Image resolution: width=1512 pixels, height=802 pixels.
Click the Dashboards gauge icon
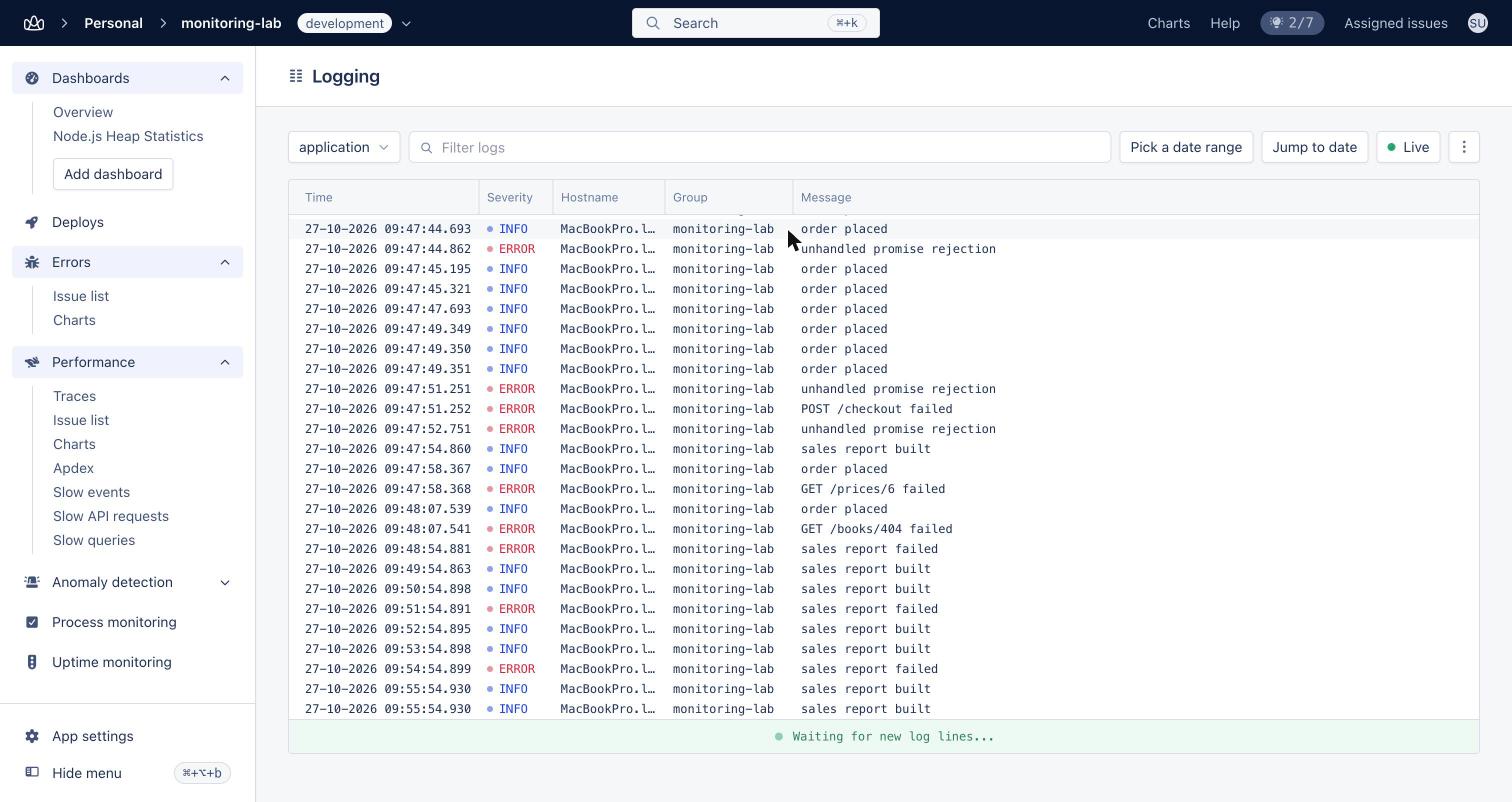pos(32,78)
